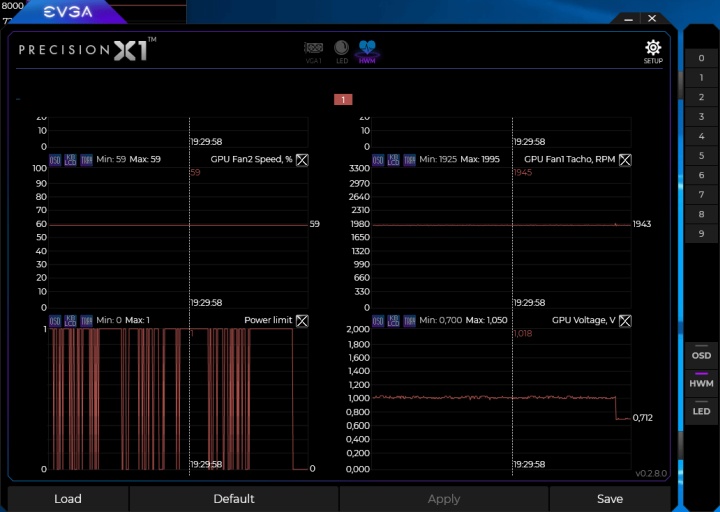
Task: Click the Load button
Action: click(68, 499)
